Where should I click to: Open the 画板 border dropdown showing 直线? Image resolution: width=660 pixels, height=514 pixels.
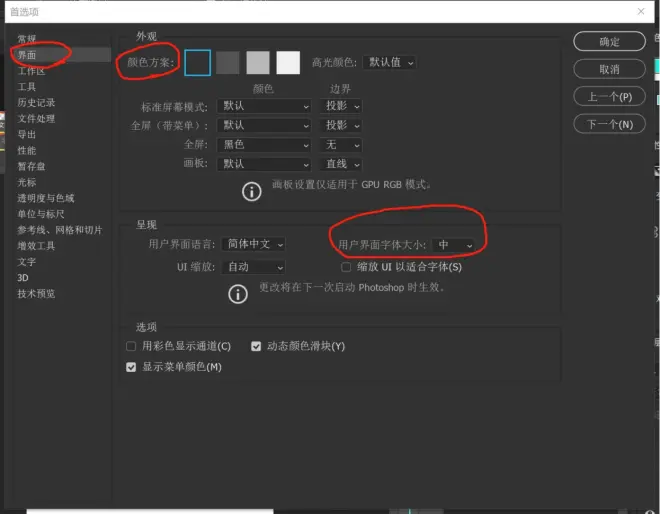click(341, 164)
